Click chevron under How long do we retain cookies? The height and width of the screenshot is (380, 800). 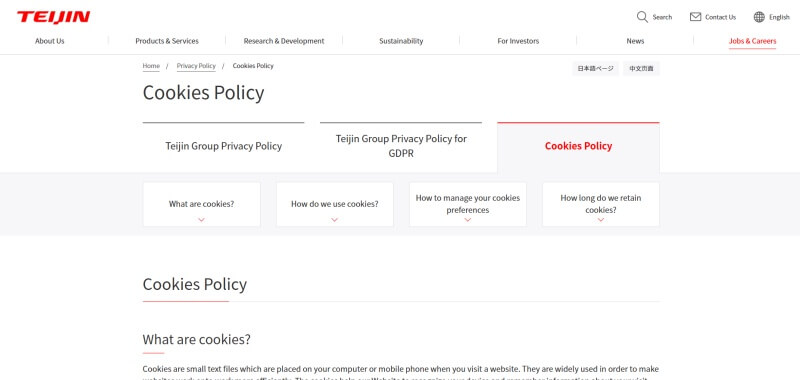[x=601, y=220]
